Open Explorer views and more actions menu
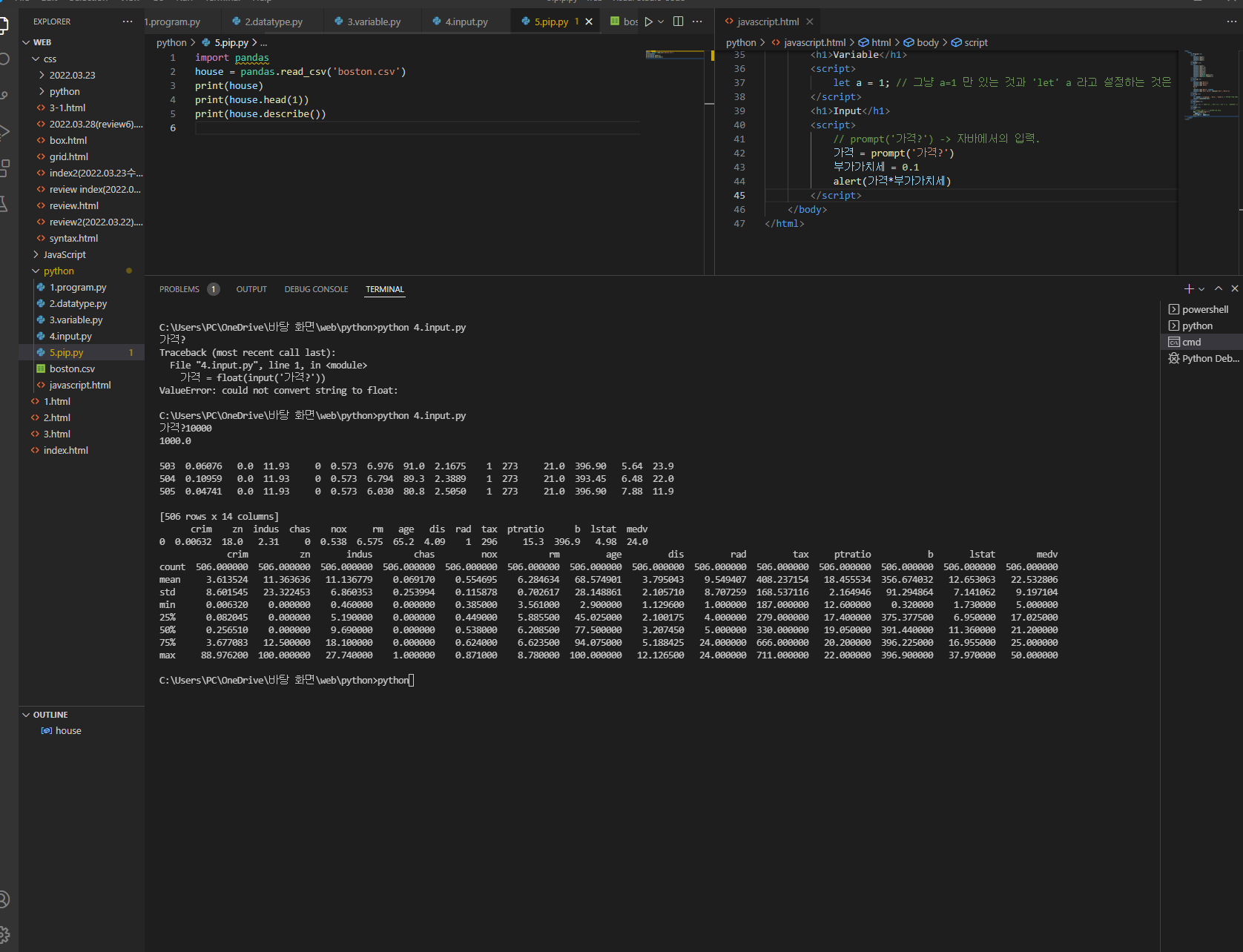 point(128,22)
